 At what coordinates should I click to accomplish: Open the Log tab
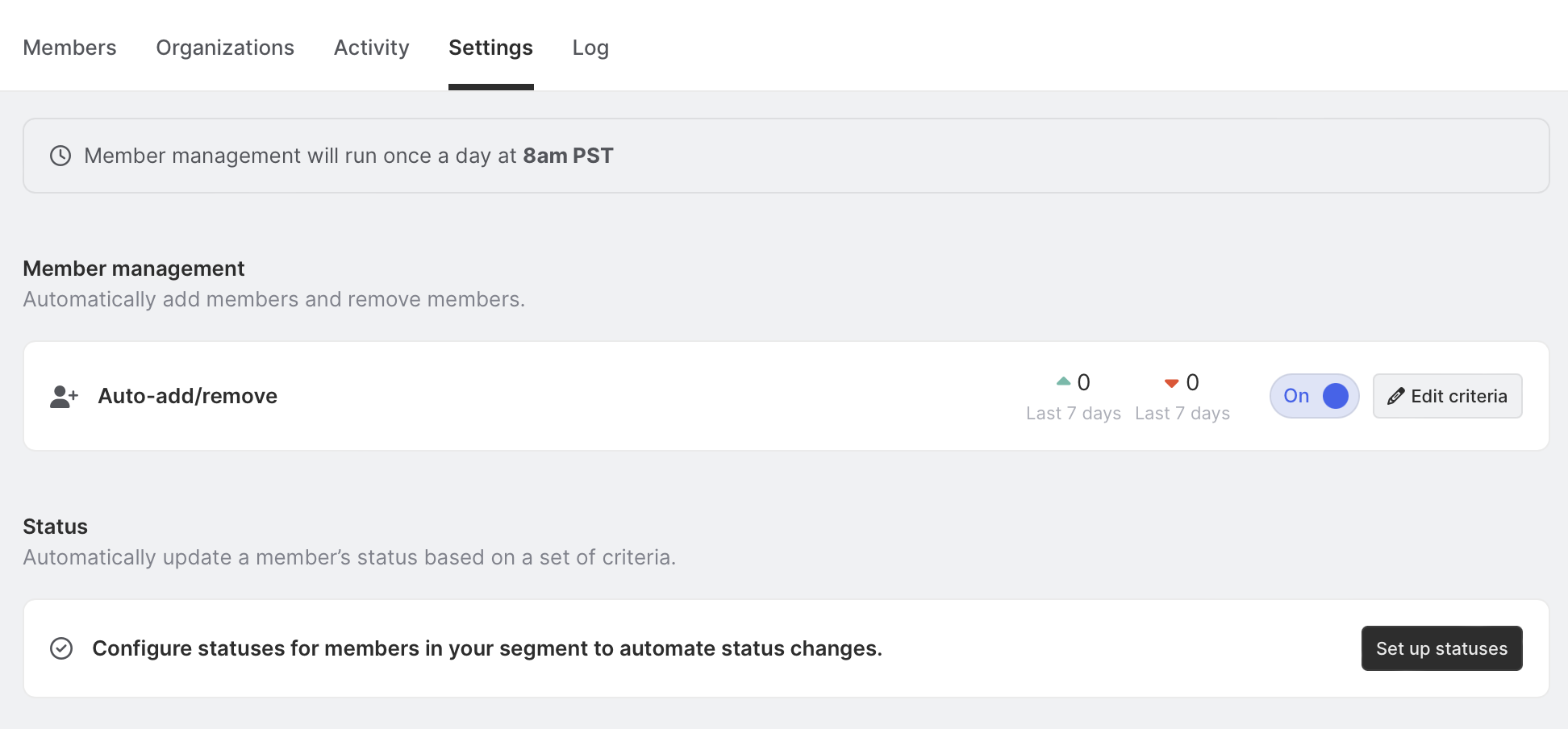click(590, 48)
